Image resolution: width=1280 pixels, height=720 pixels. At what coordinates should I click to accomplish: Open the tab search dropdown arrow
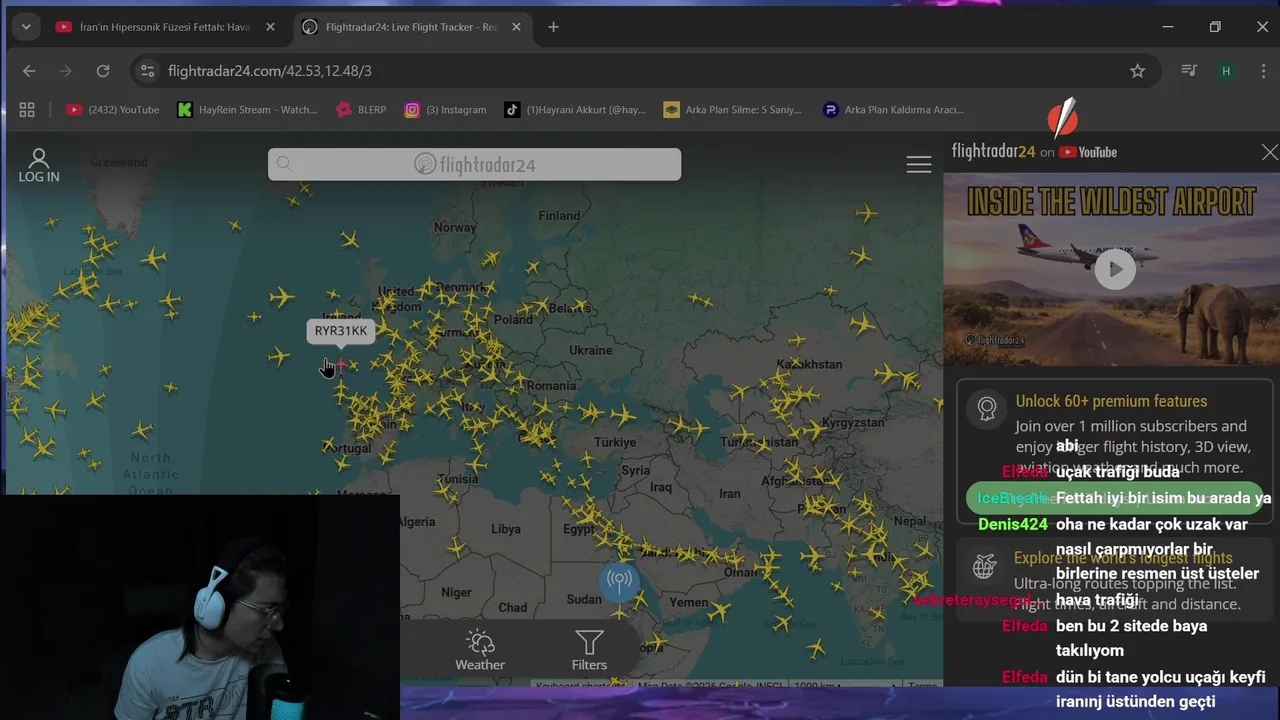pos(26,27)
